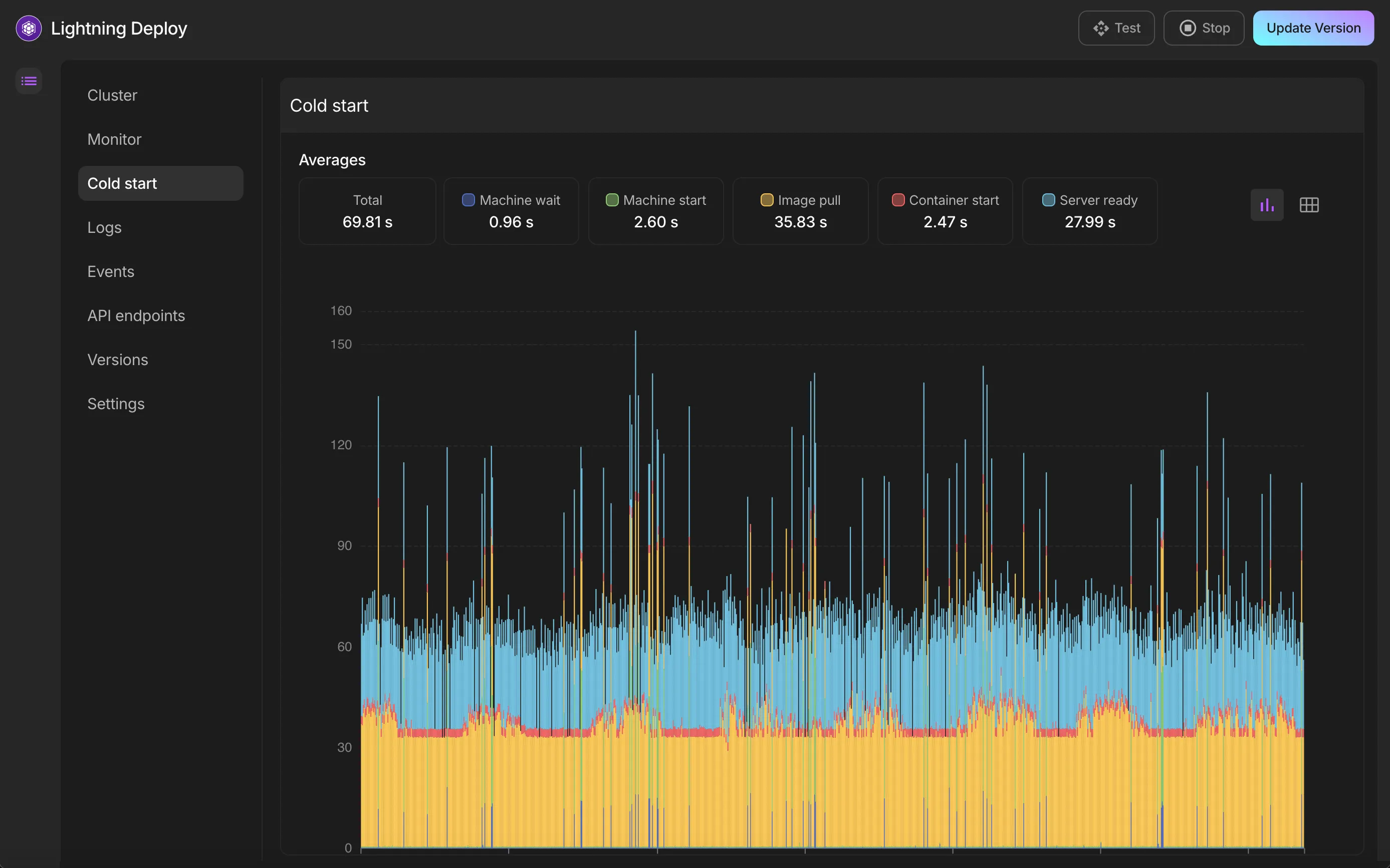Click the 60 y-axis label
Screen dimensions: 1390x868
344,647
